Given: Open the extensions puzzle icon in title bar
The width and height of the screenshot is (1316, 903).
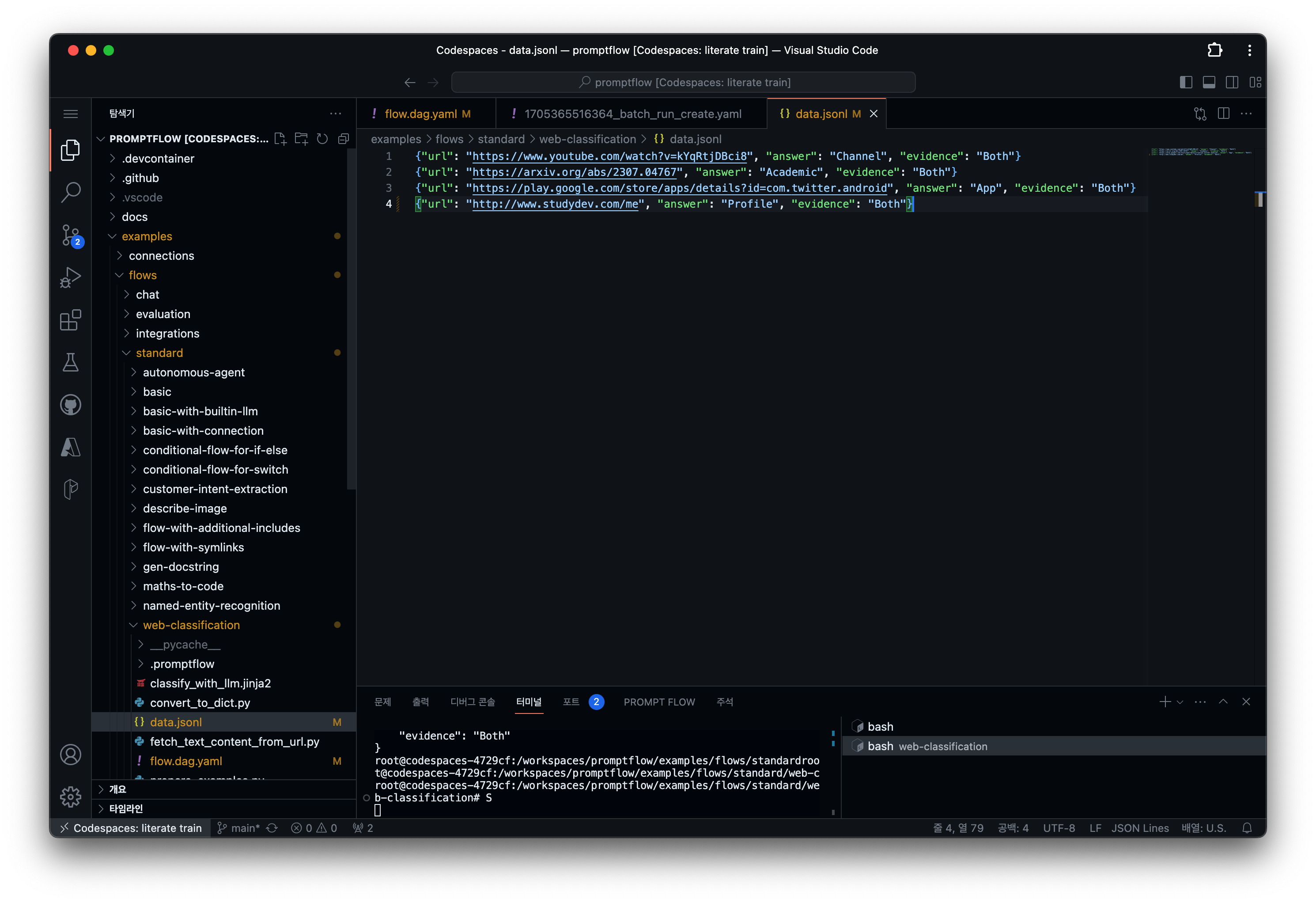Looking at the screenshot, I should 1214,50.
